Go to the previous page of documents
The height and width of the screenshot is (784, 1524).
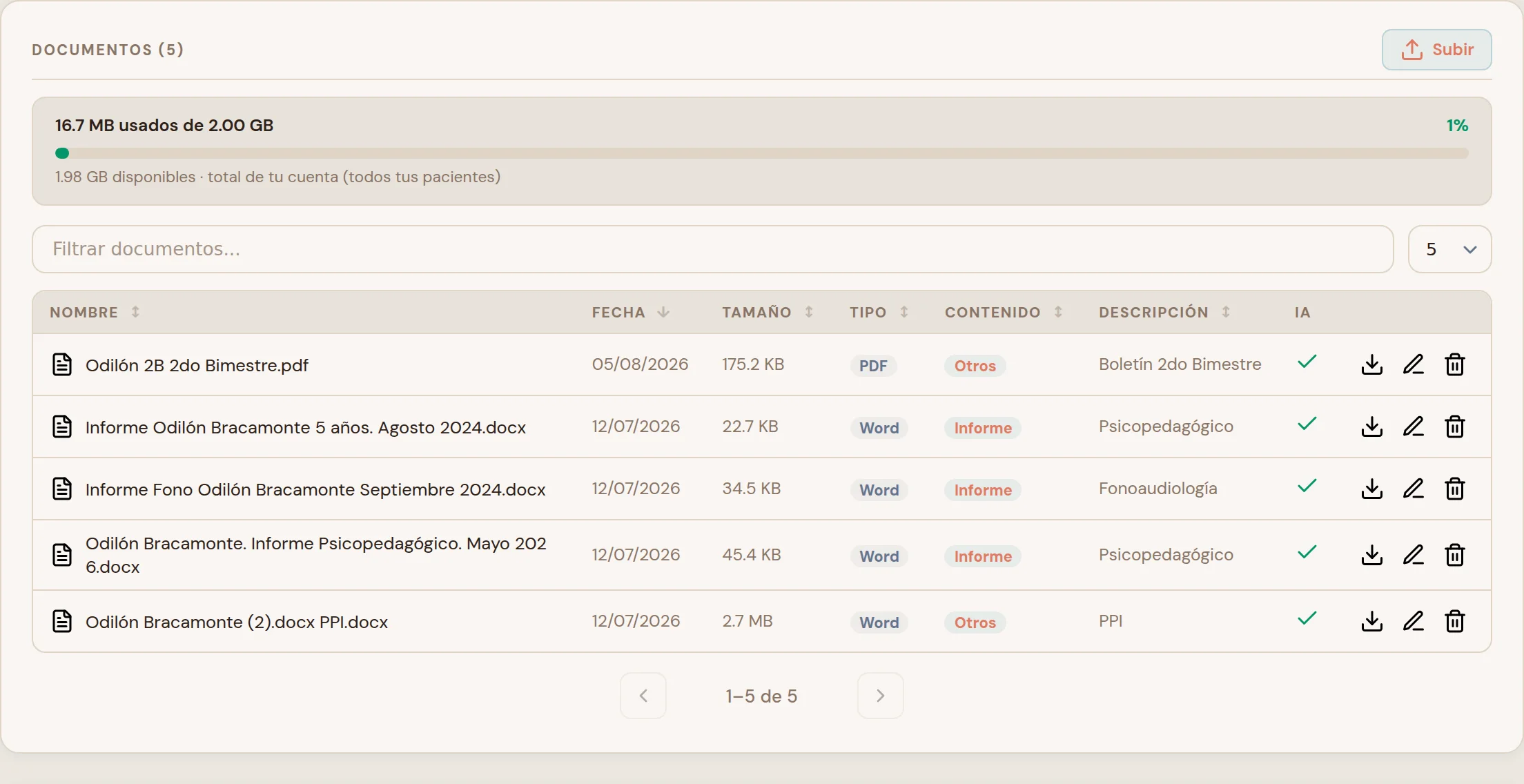643,696
